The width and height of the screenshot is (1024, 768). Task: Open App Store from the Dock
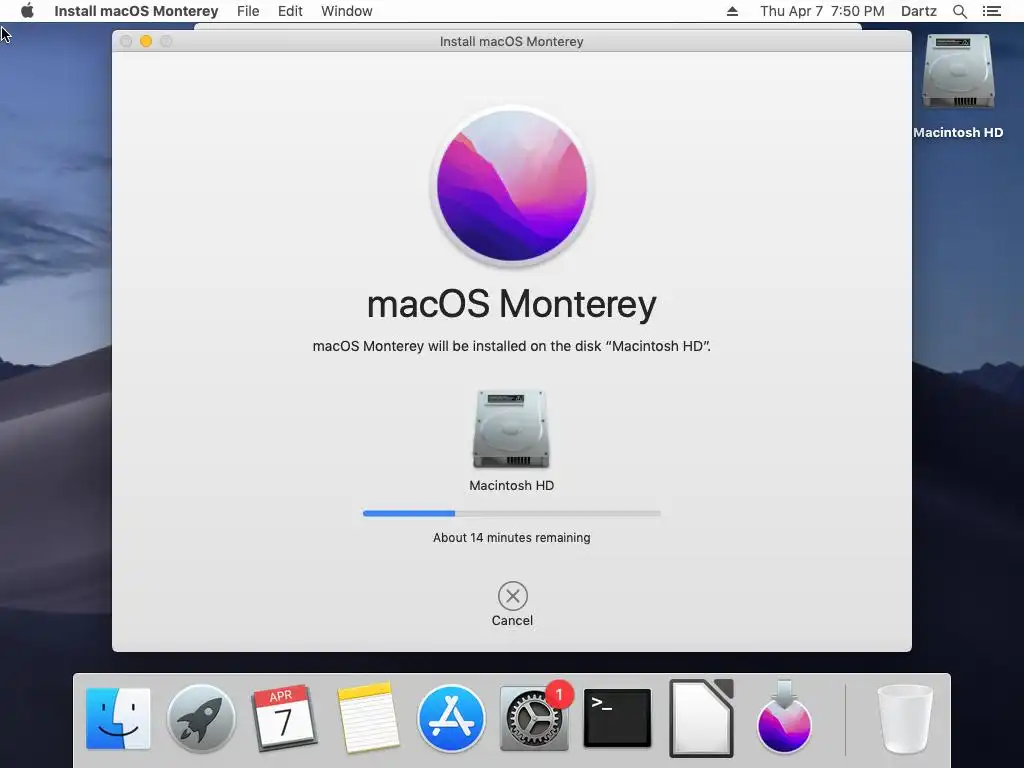click(451, 718)
